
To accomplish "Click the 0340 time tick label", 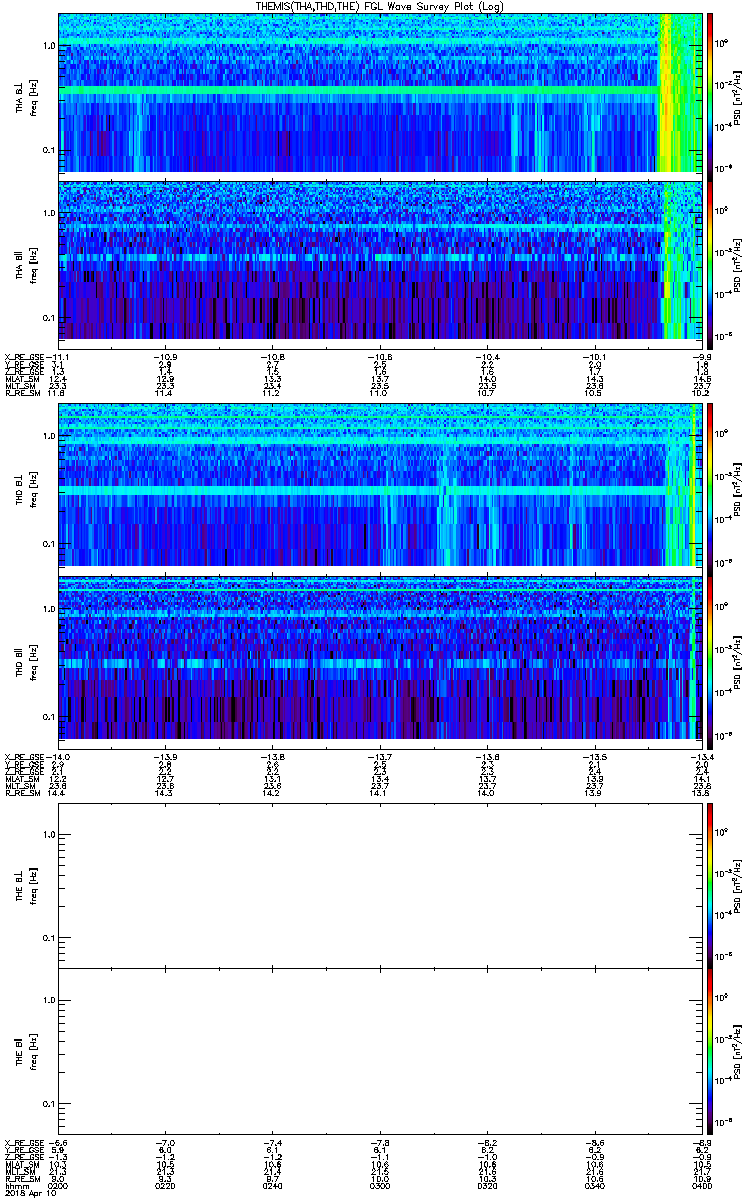I will (596, 1185).
